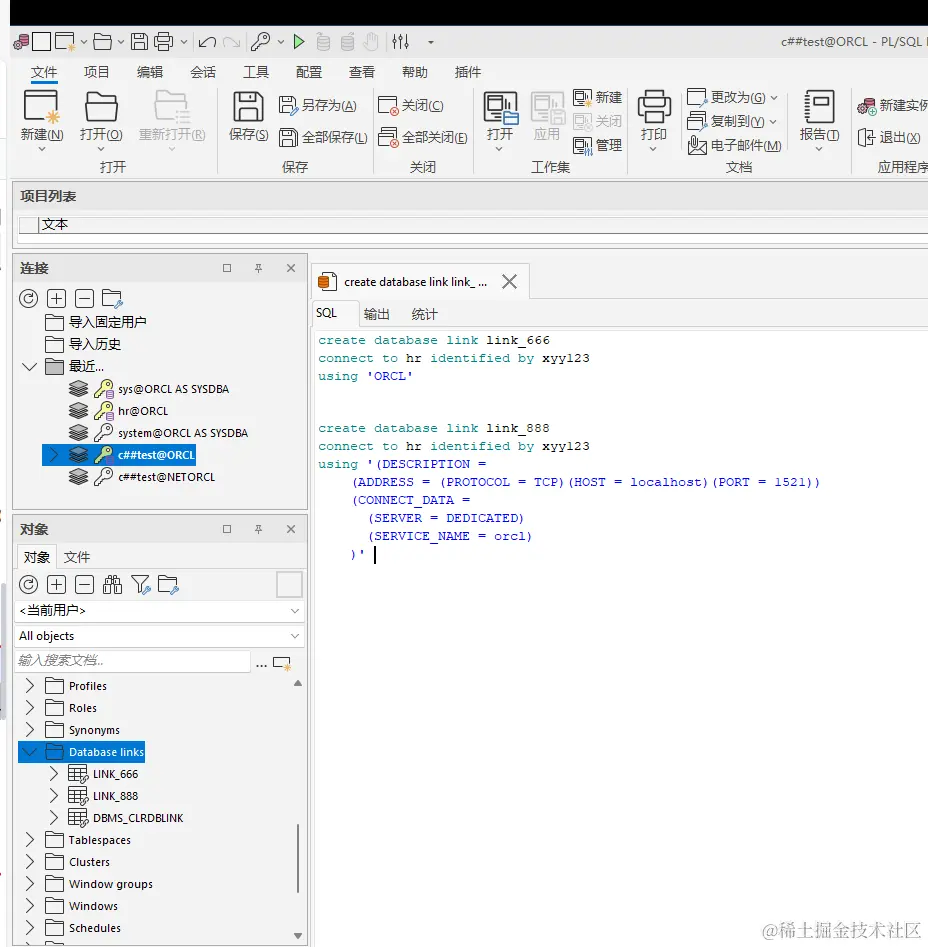This screenshot has height=947, width=928.
Task: Click the objects tree scroll-up arrow
Action: tap(298, 683)
